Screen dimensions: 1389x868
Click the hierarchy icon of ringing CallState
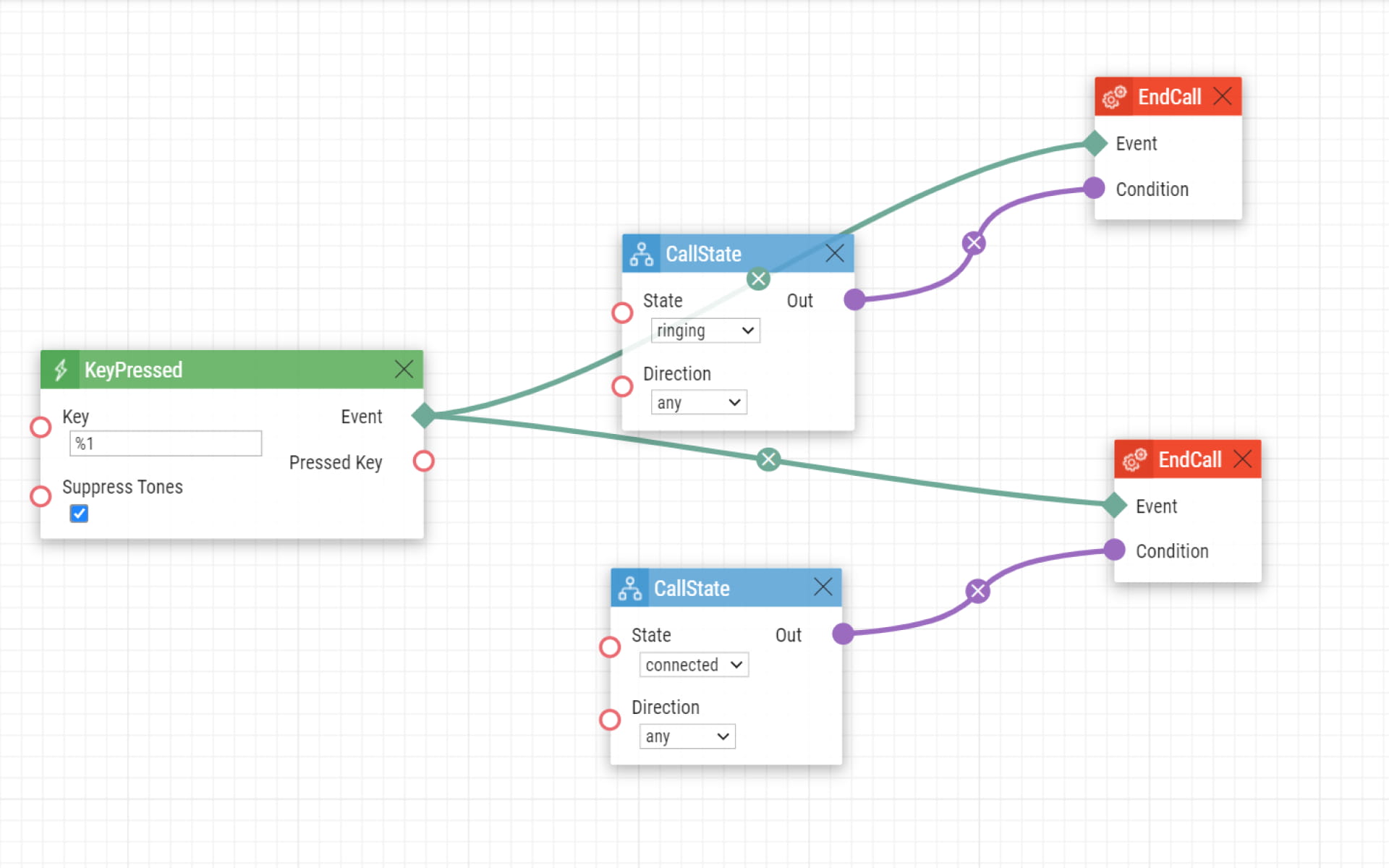coord(641,254)
